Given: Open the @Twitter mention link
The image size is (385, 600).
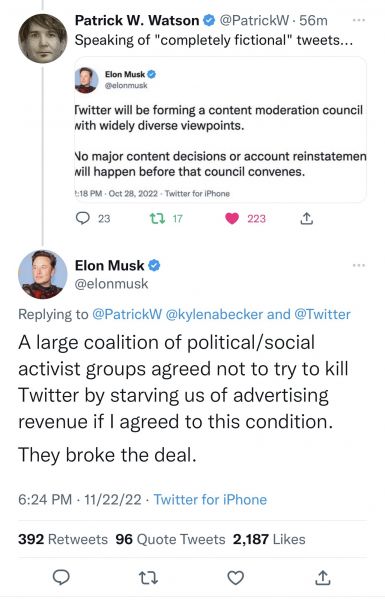Looking at the screenshot, I should [322, 314].
